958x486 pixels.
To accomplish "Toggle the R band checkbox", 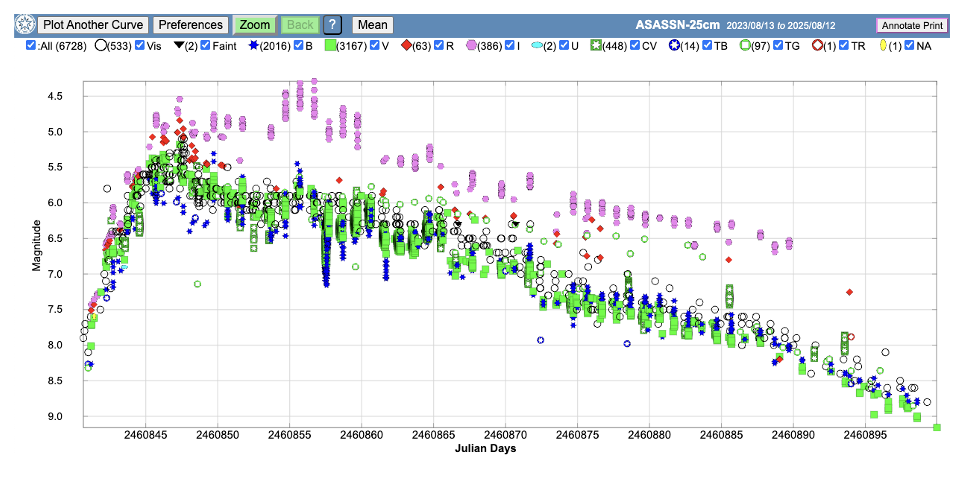I will click(x=439, y=46).
